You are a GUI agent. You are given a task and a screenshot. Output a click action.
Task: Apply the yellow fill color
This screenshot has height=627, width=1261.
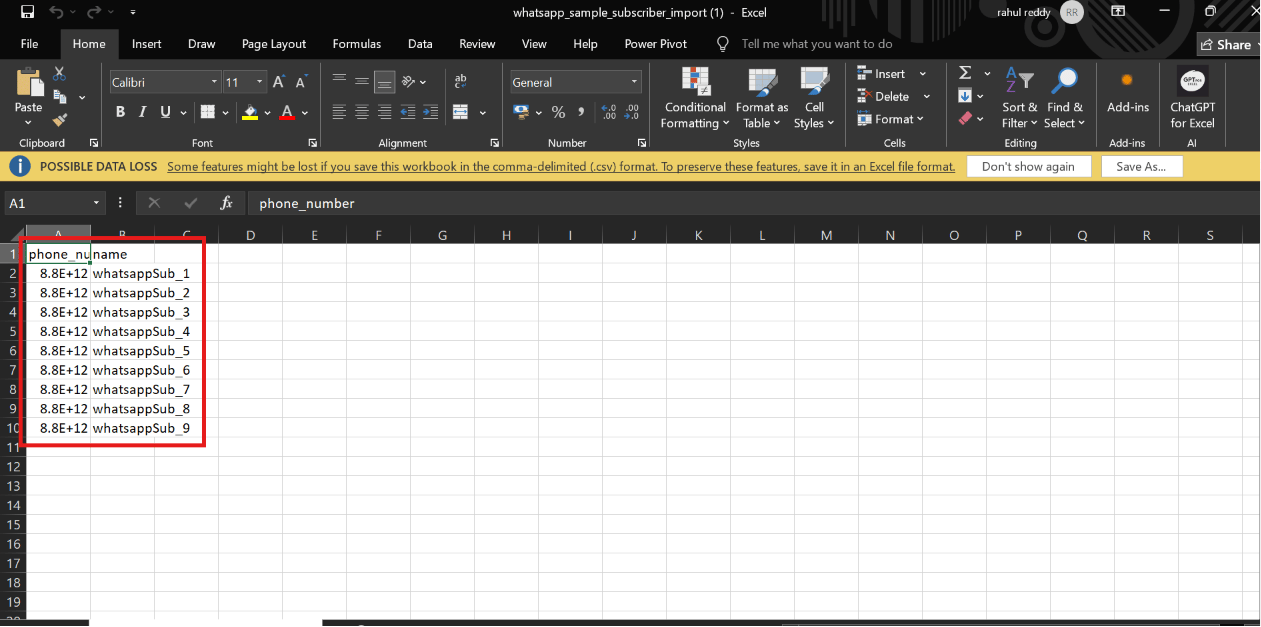pyautogui.click(x=250, y=112)
